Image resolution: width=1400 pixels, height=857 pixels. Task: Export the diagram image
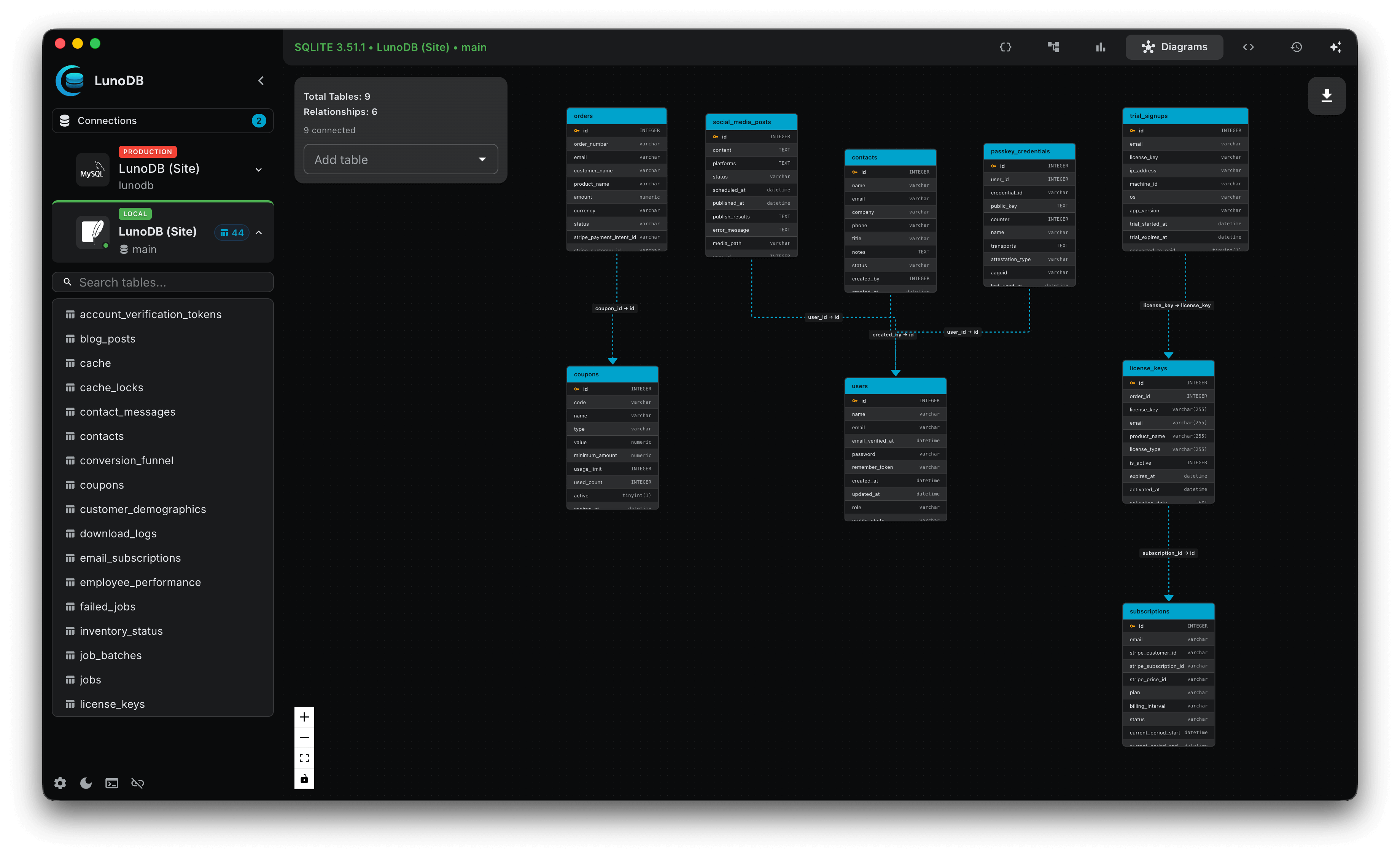click(1327, 96)
